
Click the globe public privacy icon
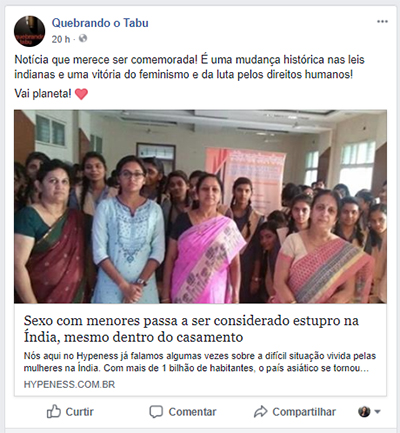point(83,39)
